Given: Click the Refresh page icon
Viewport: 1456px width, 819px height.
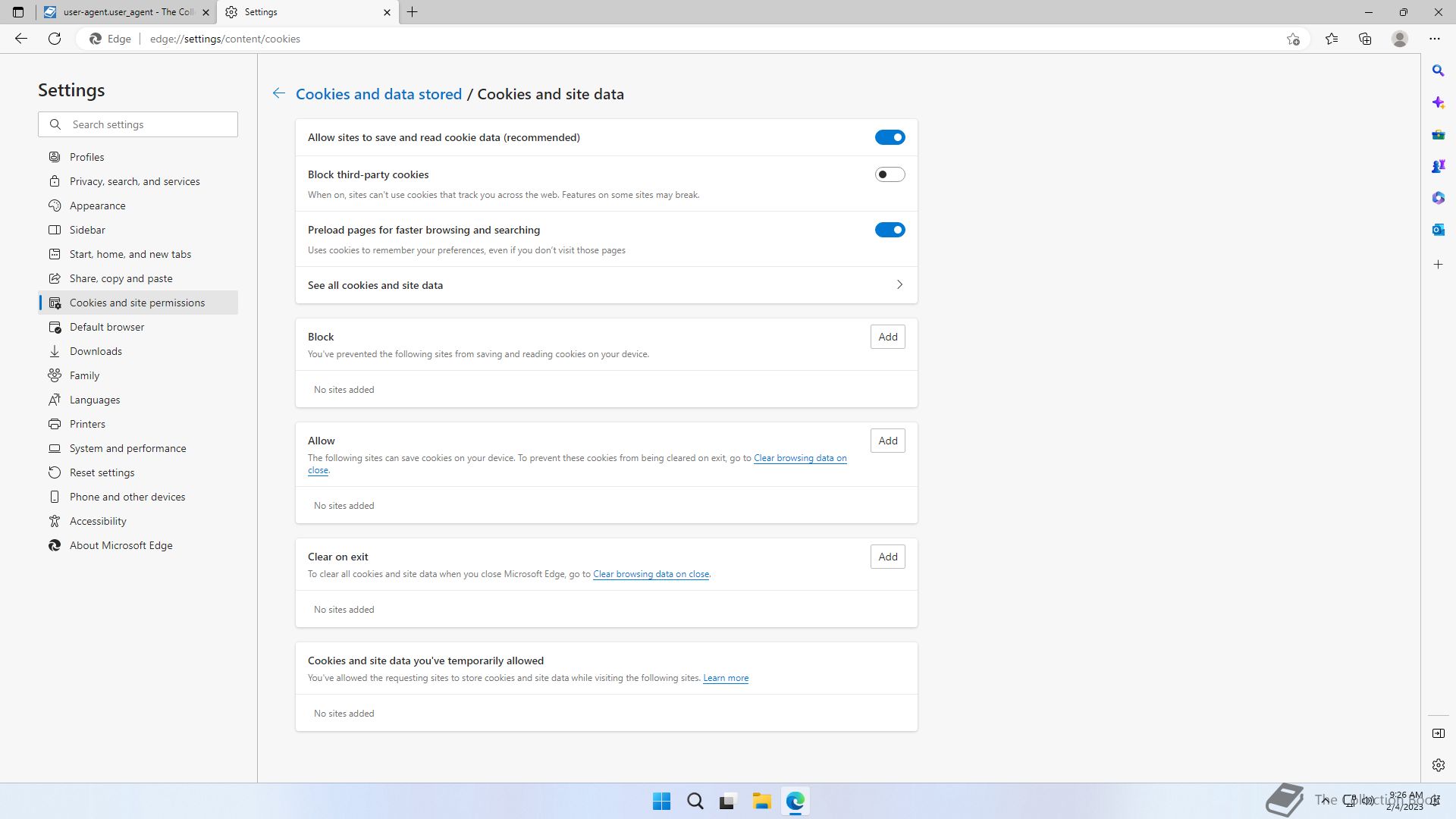Looking at the screenshot, I should click(55, 39).
